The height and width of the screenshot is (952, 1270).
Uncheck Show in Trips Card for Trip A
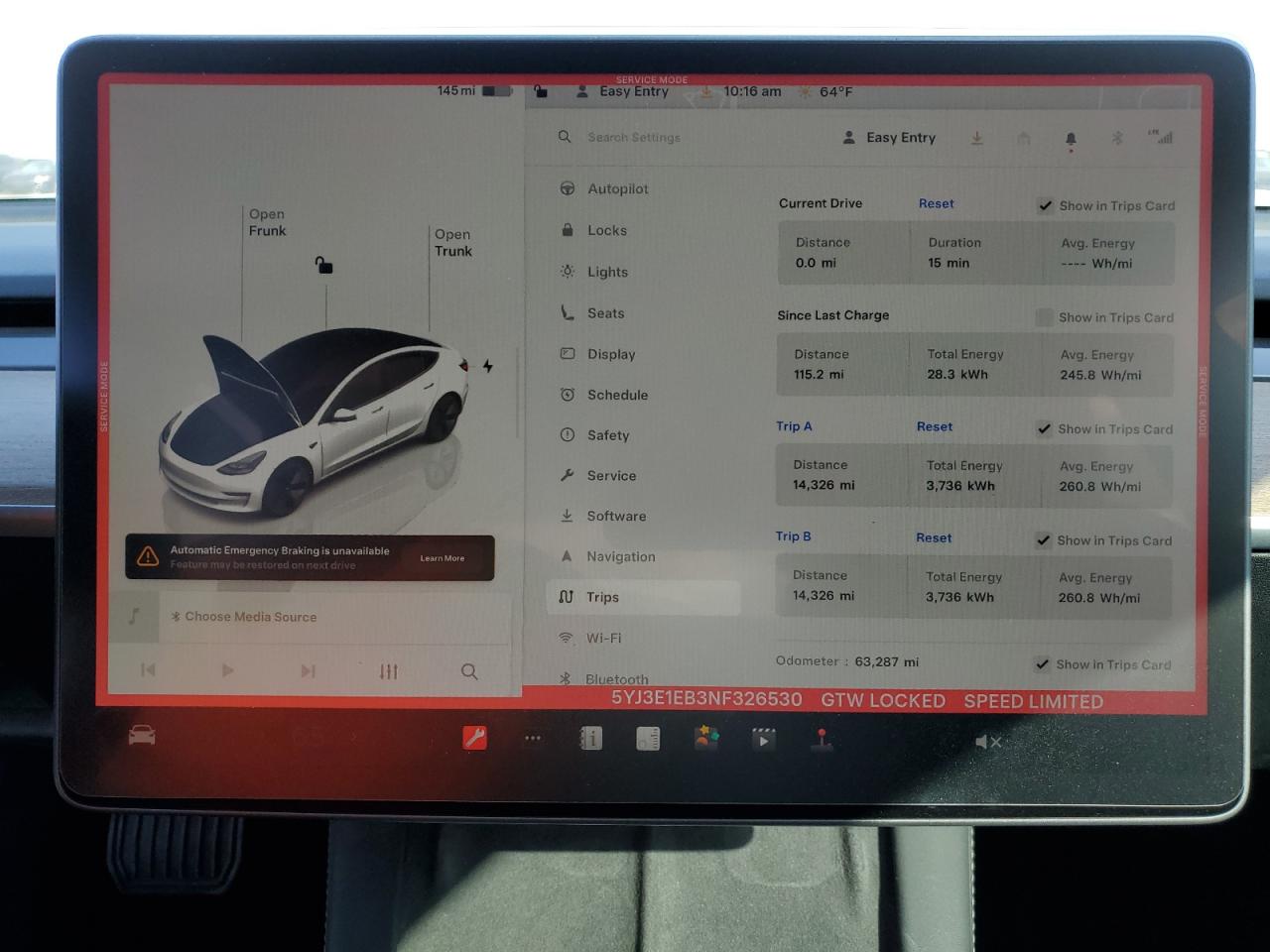(1044, 428)
